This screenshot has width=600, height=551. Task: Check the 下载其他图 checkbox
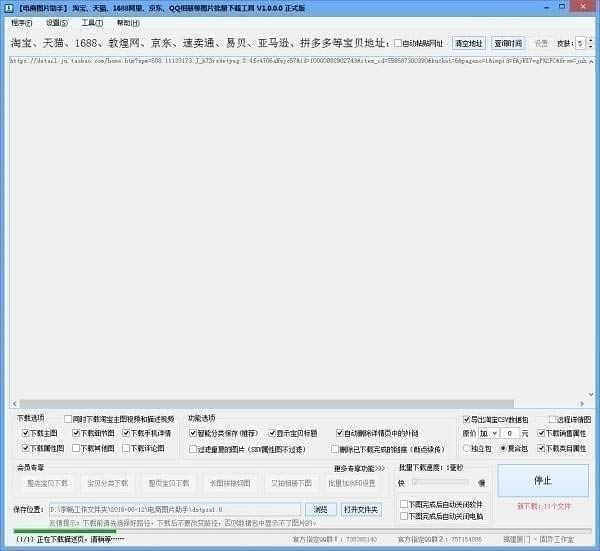pos(76,448)
